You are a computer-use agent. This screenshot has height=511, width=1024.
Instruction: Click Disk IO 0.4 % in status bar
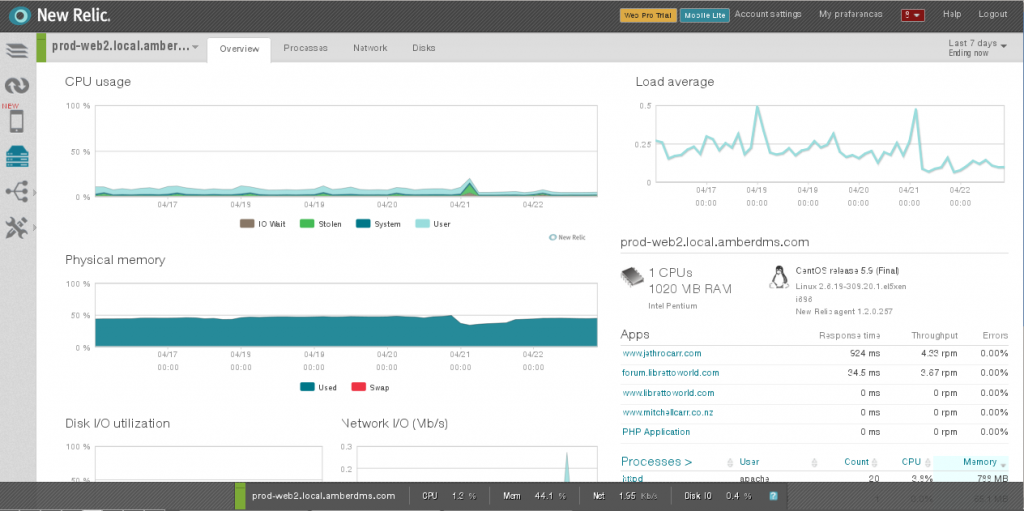click(x=720, y=496)
